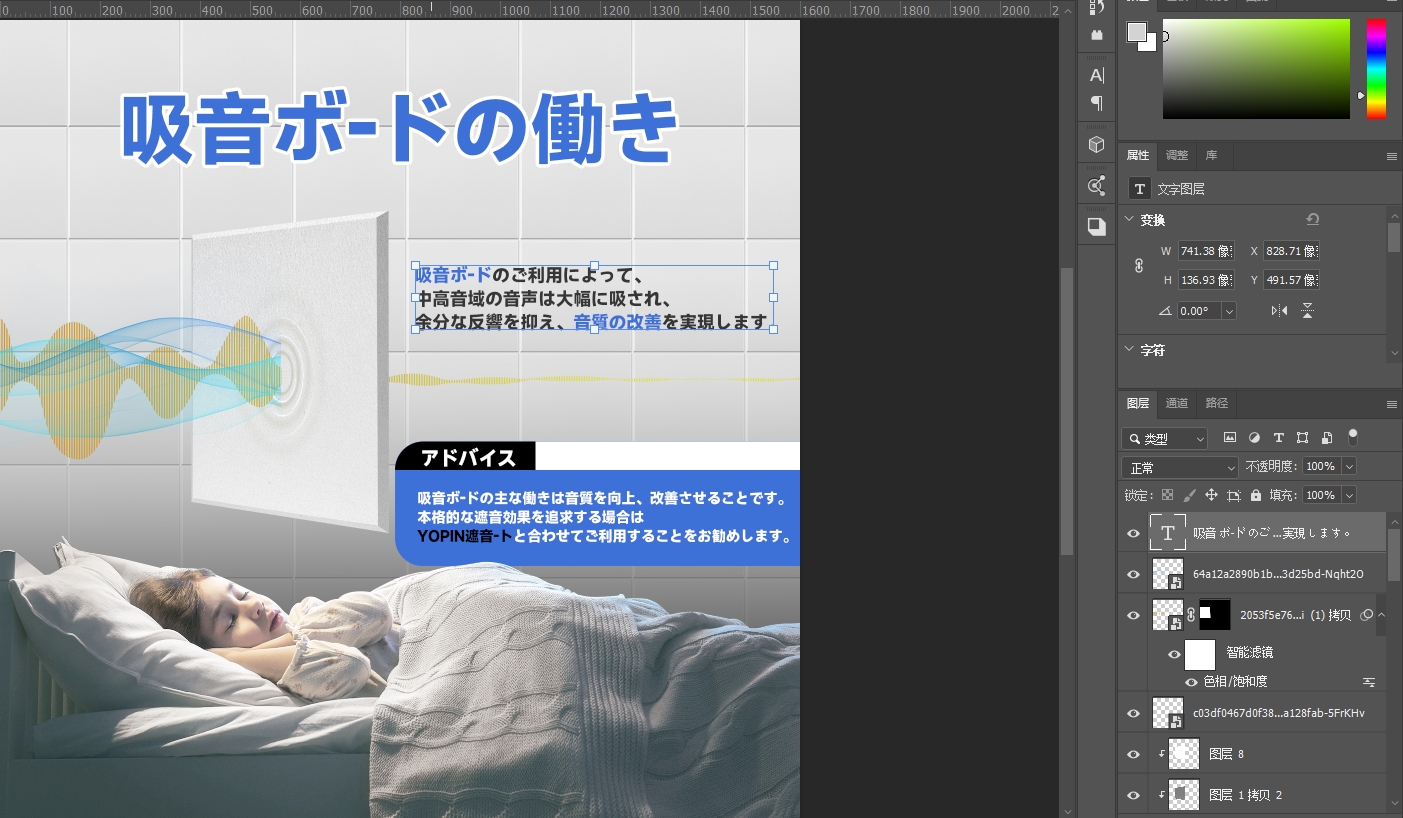Toggle visibility of the 智能滤镜 smart filter
The height and width of the screenshot is (818, 1403).
1174,654
